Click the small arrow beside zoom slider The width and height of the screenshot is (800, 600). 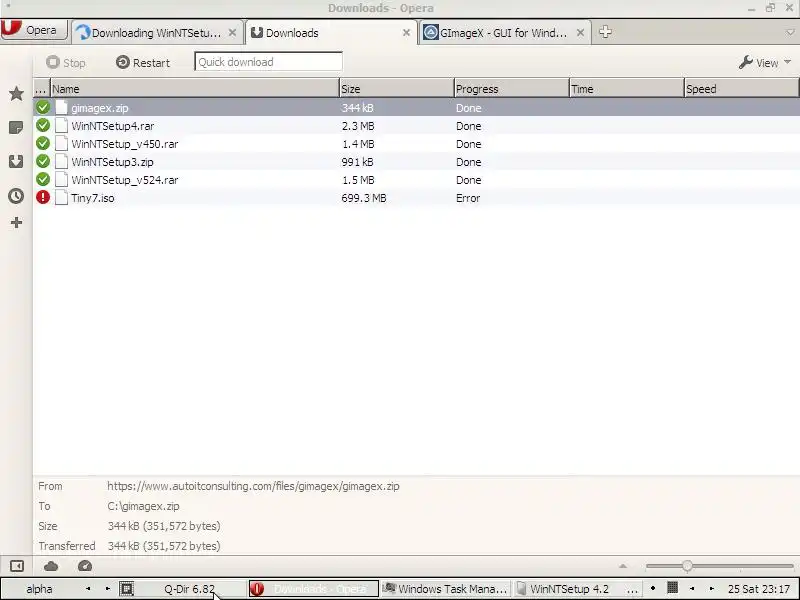tap(623, 566)
